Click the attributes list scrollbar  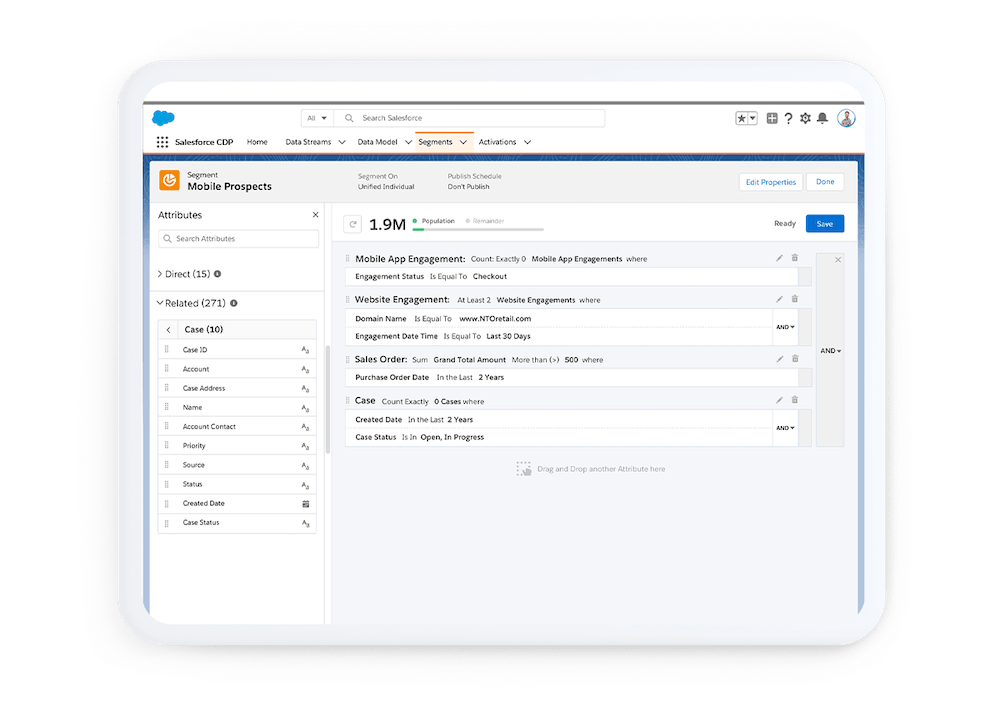coord(328,399)
